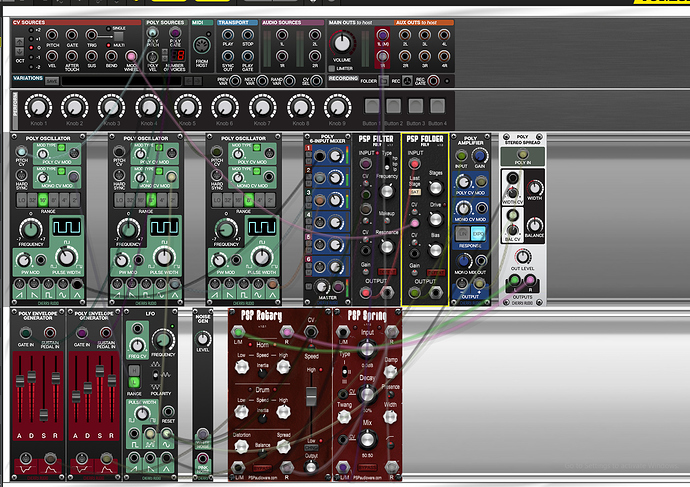Click the PREV VAR jack
690x487 pixels.
235,81
